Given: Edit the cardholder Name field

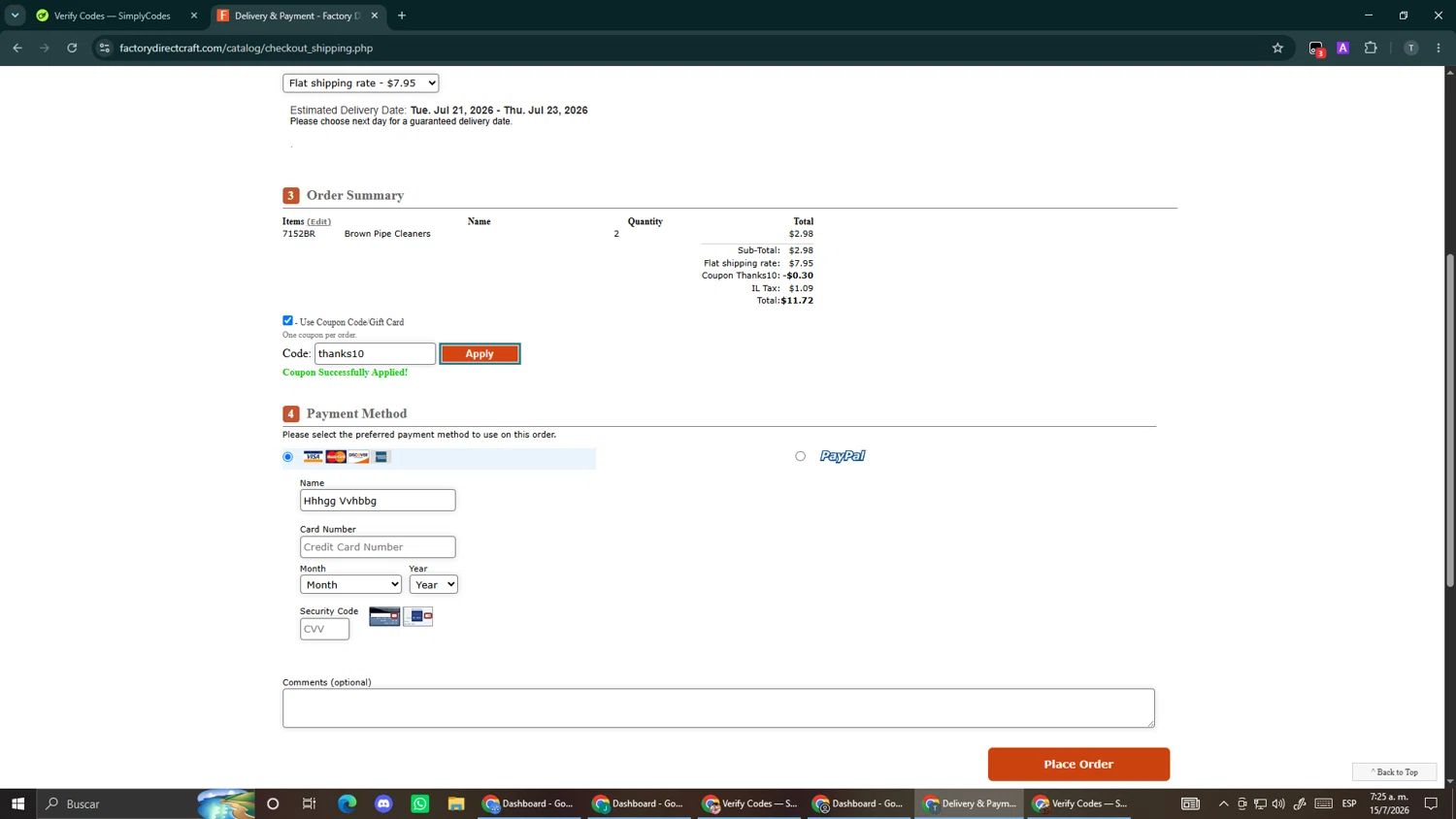Looking at the screenshot, I should pyautogui.click(x=378, y=501).
